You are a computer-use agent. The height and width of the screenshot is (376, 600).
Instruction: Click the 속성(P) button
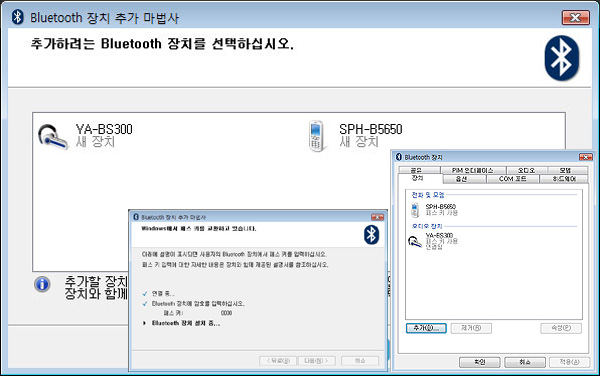click(561, 328)
